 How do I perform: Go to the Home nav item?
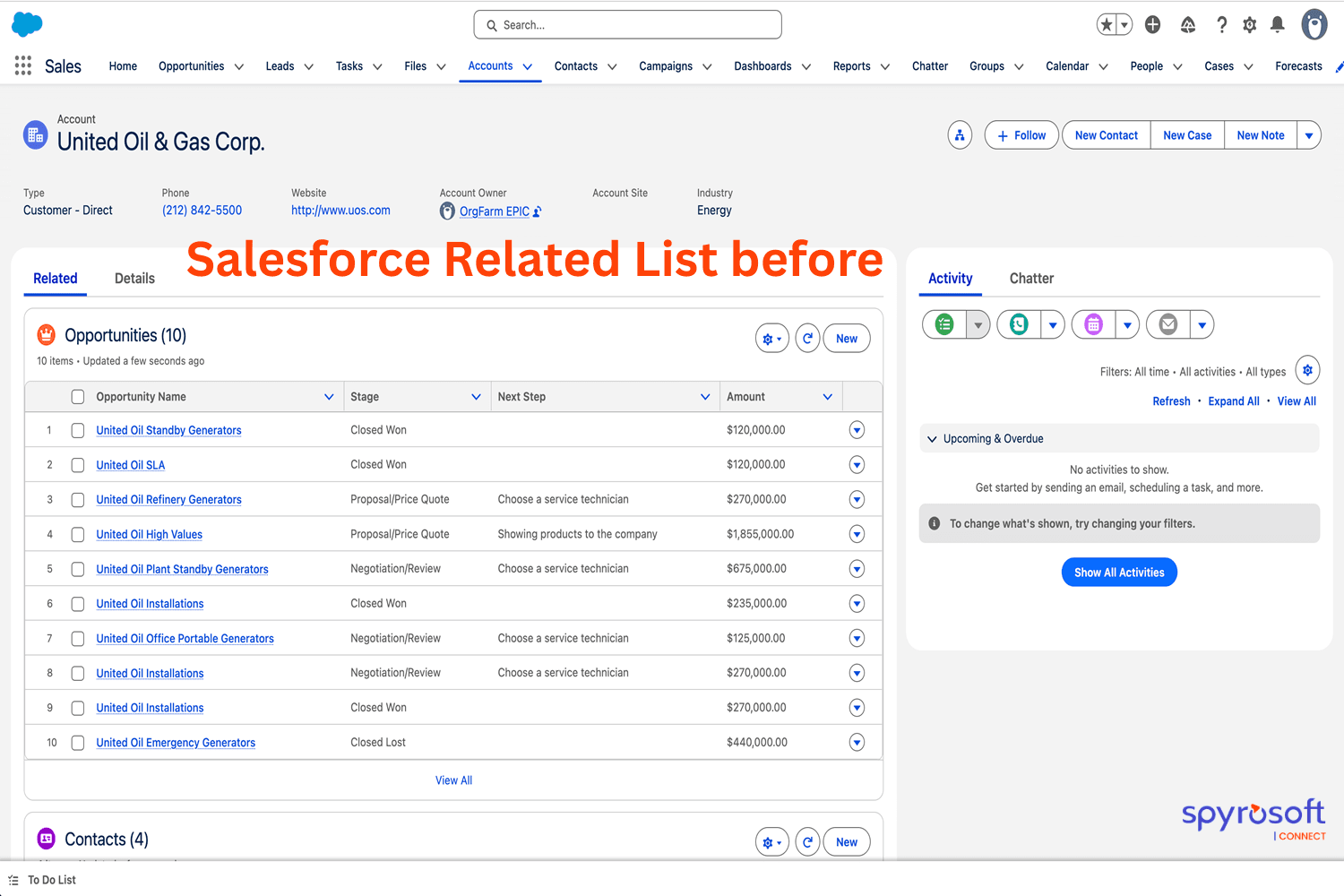123,66
